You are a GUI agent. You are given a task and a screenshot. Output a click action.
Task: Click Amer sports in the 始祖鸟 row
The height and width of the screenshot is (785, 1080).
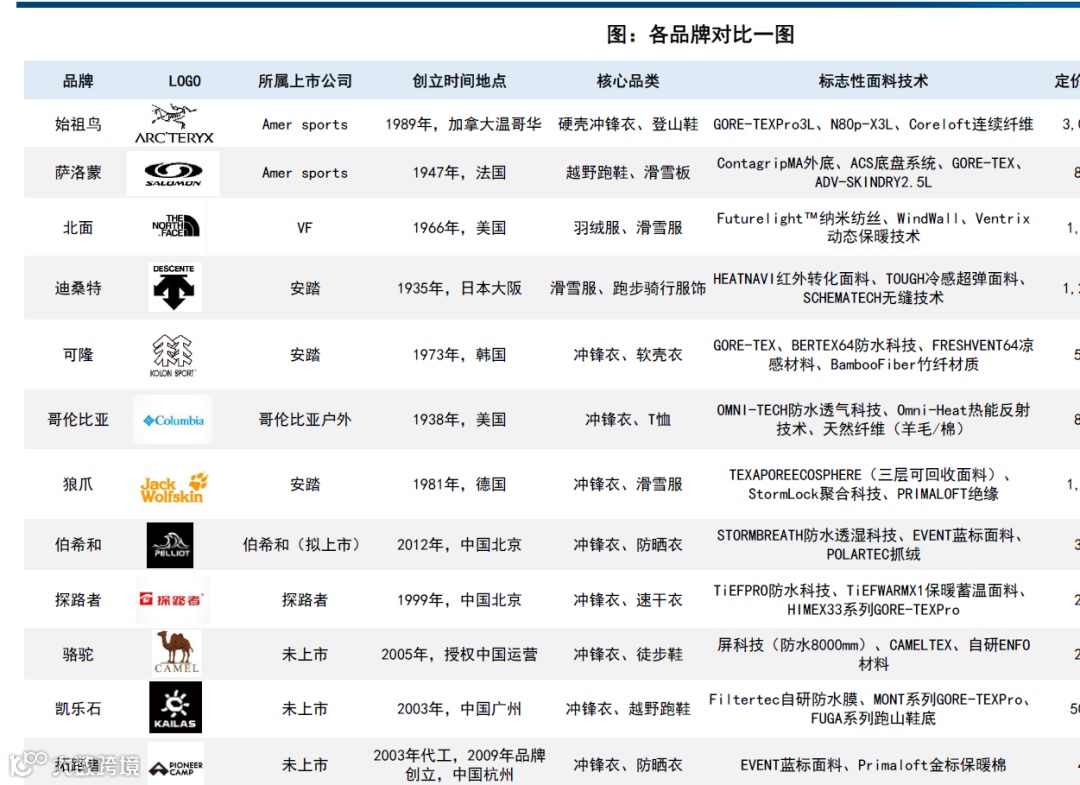point(304,125)
